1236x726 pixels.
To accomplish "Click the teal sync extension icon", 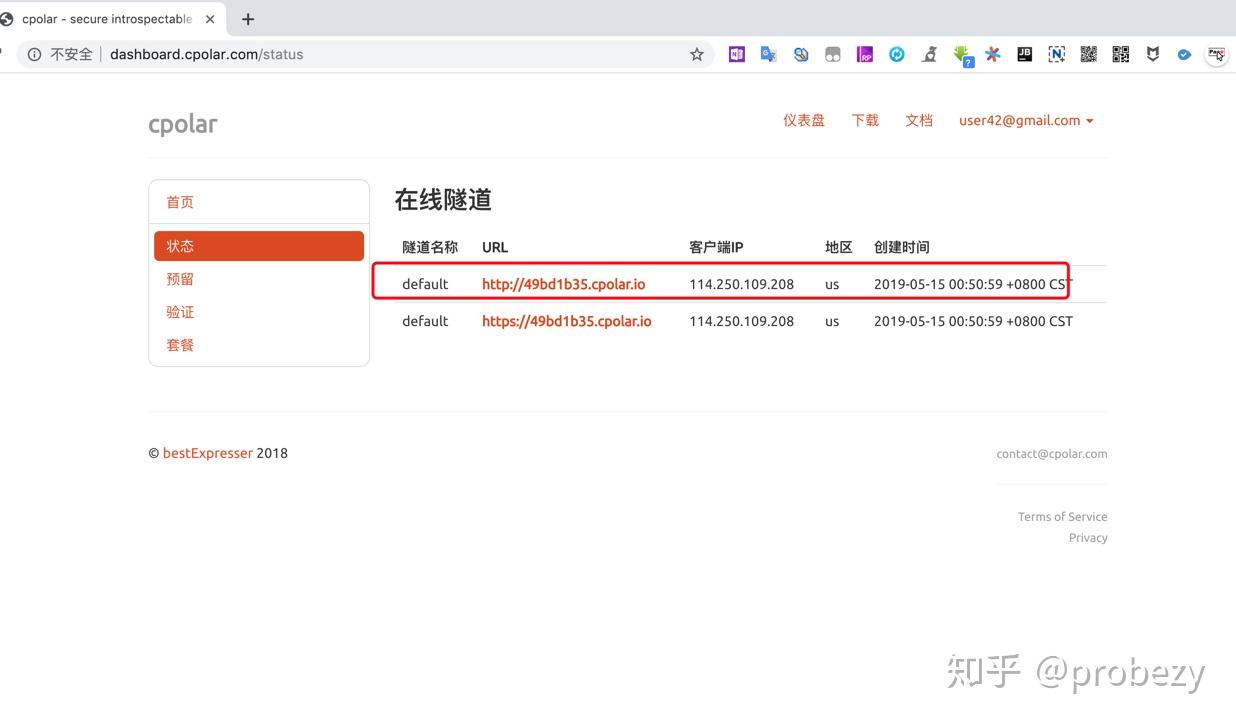I will click(897, 54).
